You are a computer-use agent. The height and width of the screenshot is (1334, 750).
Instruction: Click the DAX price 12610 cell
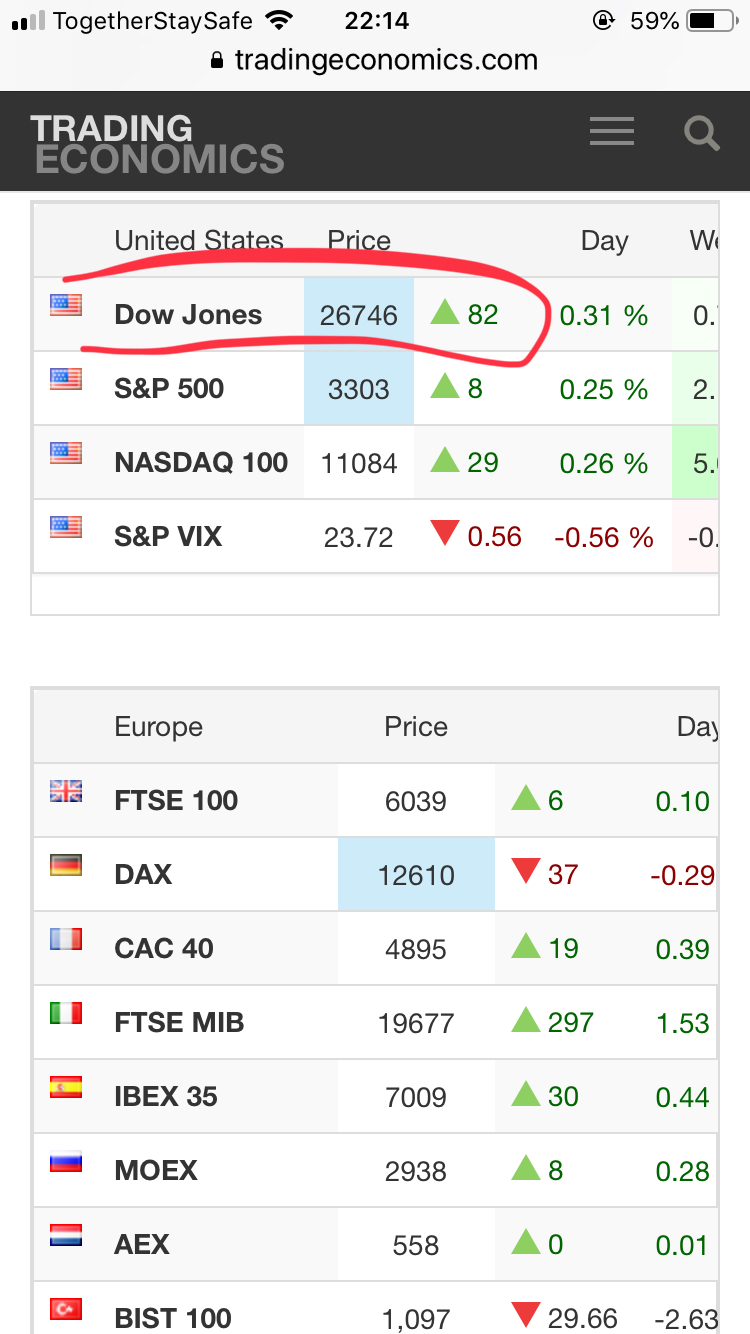click(416, 875)
